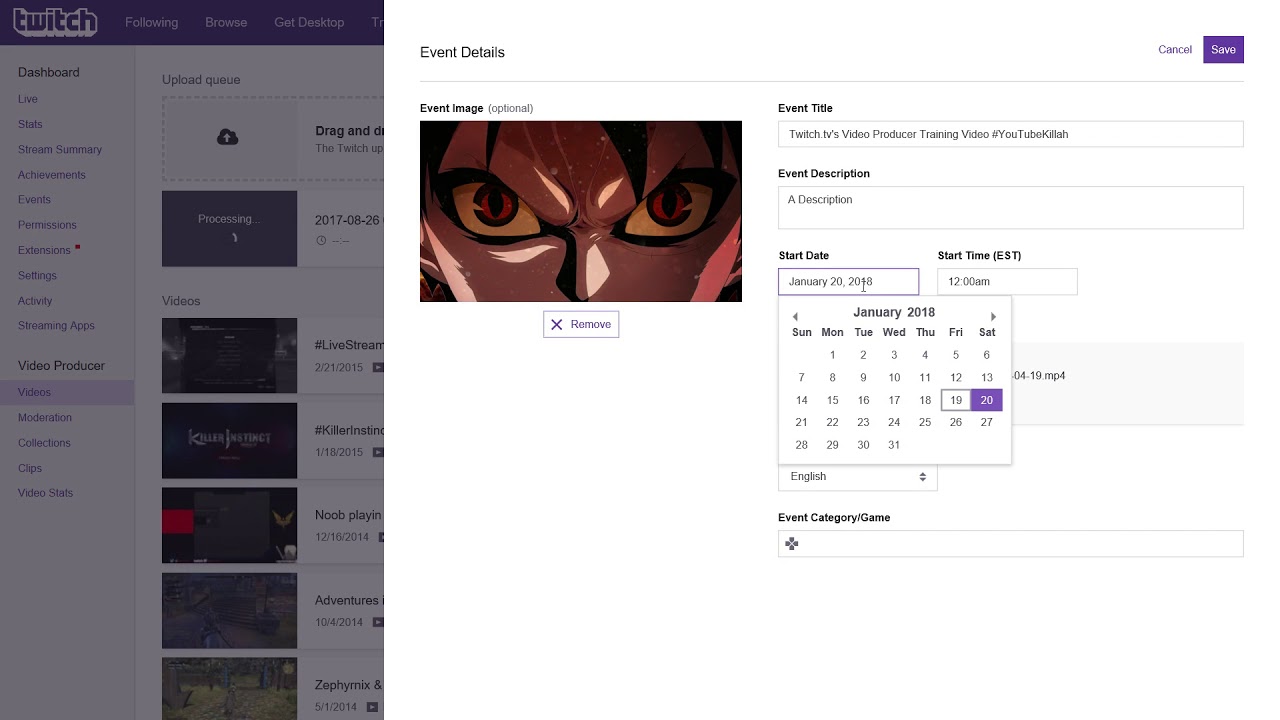
Task: Open the Adventures video thumbnail
Action: (229, 611)
